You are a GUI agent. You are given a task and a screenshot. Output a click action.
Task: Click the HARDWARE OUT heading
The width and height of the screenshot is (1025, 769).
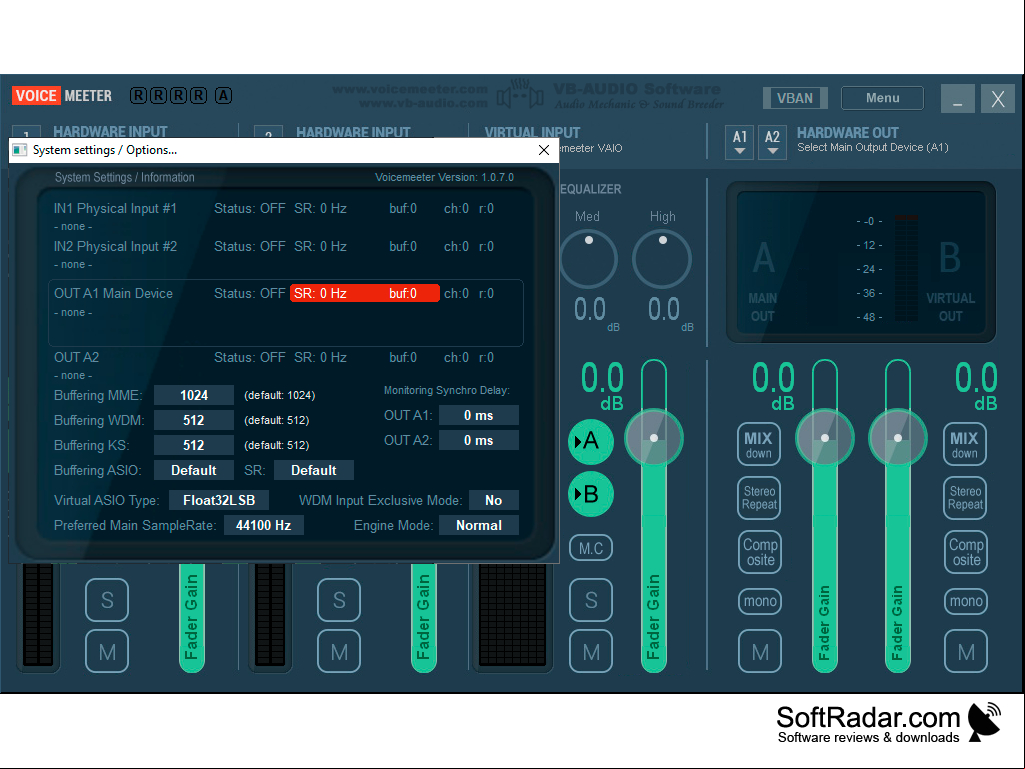tap(847, 133)
